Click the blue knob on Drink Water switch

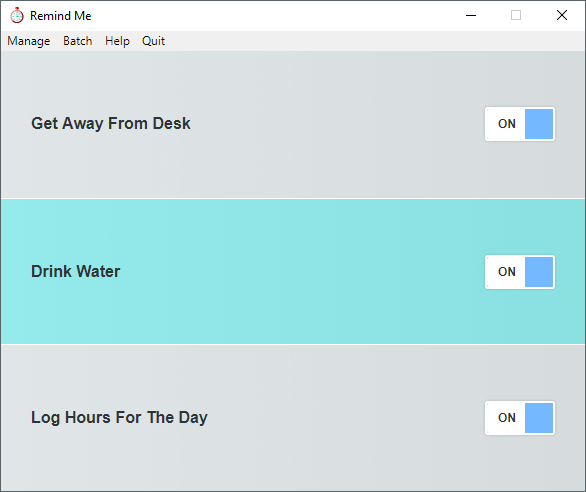click(x=539, y=272)
